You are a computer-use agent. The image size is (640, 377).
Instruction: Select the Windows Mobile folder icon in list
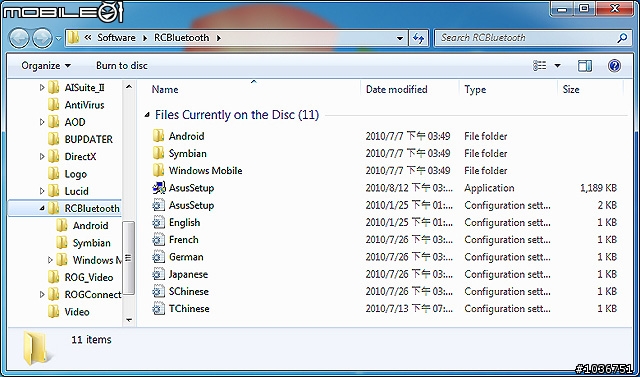158,170
